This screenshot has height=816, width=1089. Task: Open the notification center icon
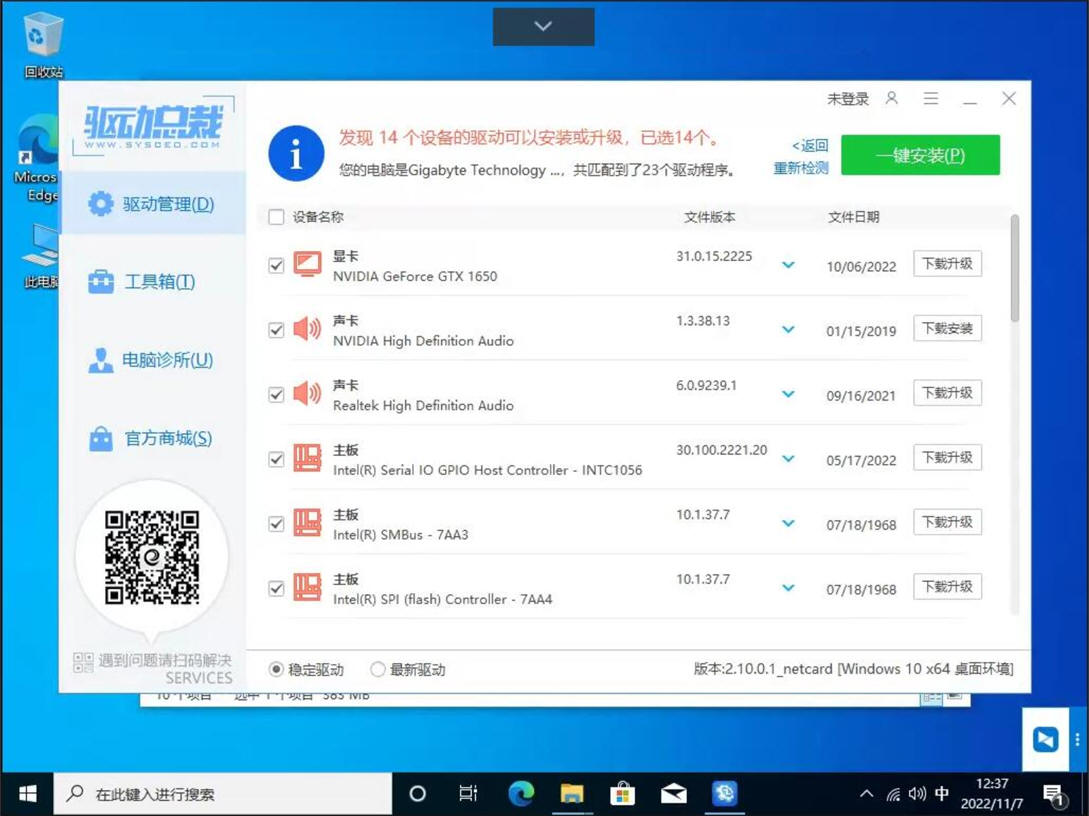pyautogui.click(x=1054, y=794)
